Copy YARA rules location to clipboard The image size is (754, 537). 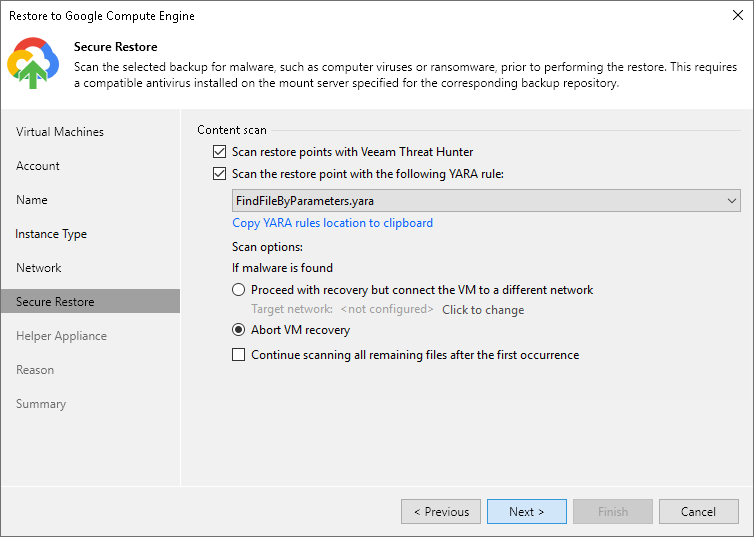point(332,223)
